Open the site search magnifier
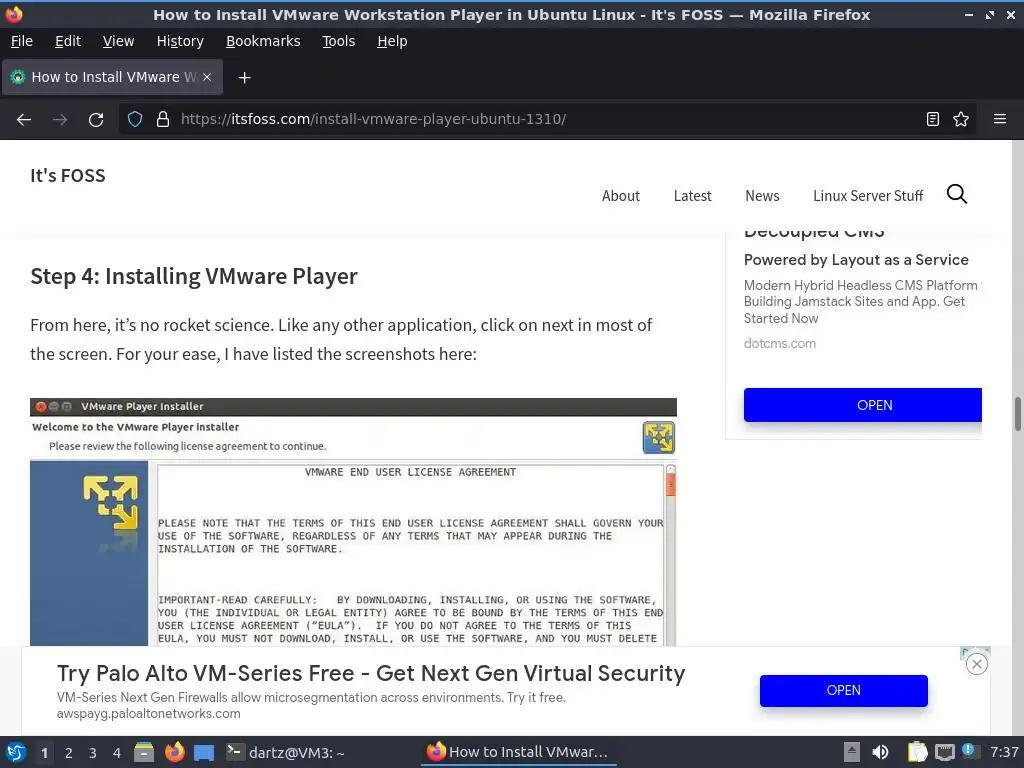The width and height of the screenshot is (1024, 768). click(x=957, y=194)
